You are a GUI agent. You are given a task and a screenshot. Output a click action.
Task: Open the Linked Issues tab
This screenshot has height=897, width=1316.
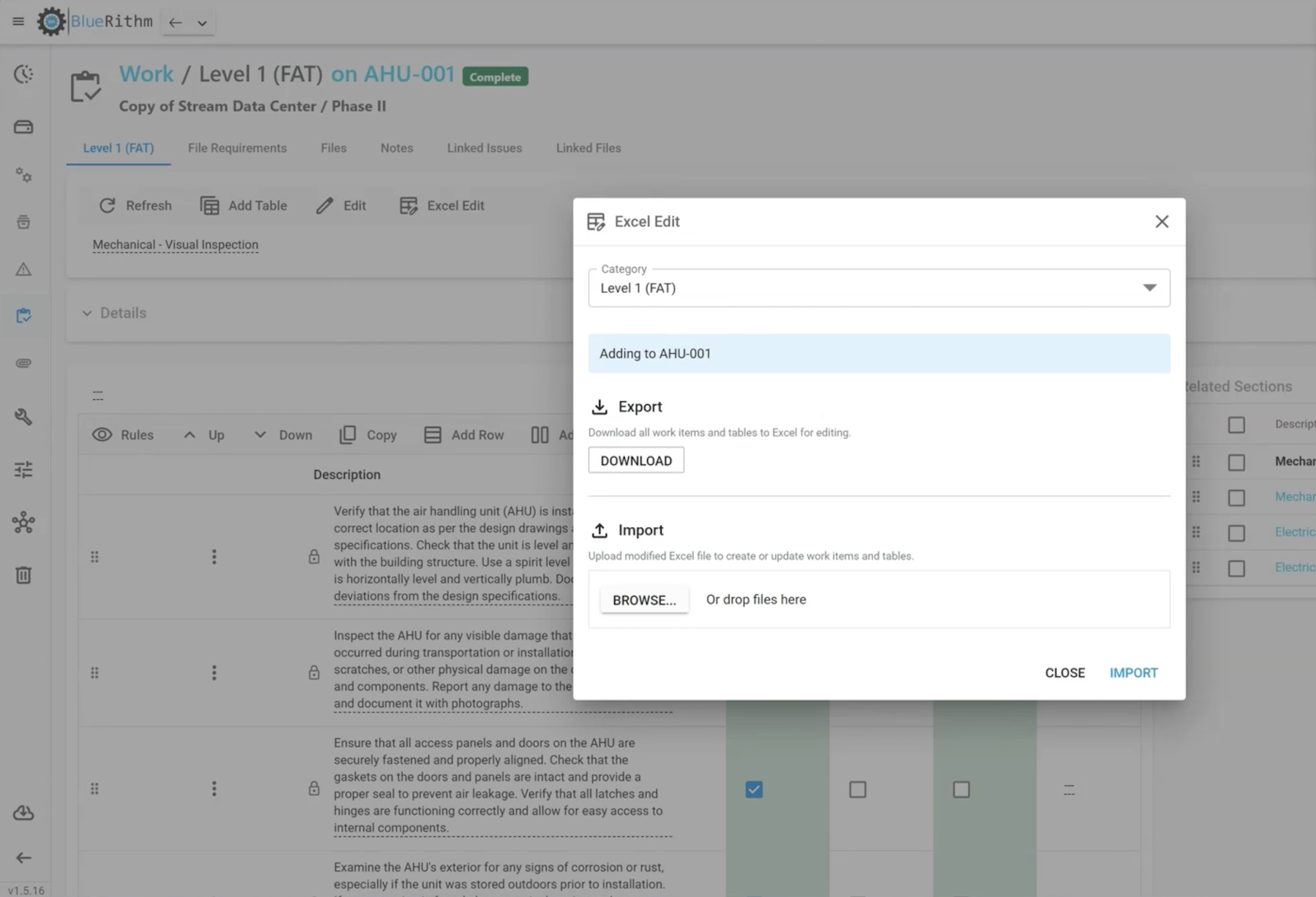(484, 148)
